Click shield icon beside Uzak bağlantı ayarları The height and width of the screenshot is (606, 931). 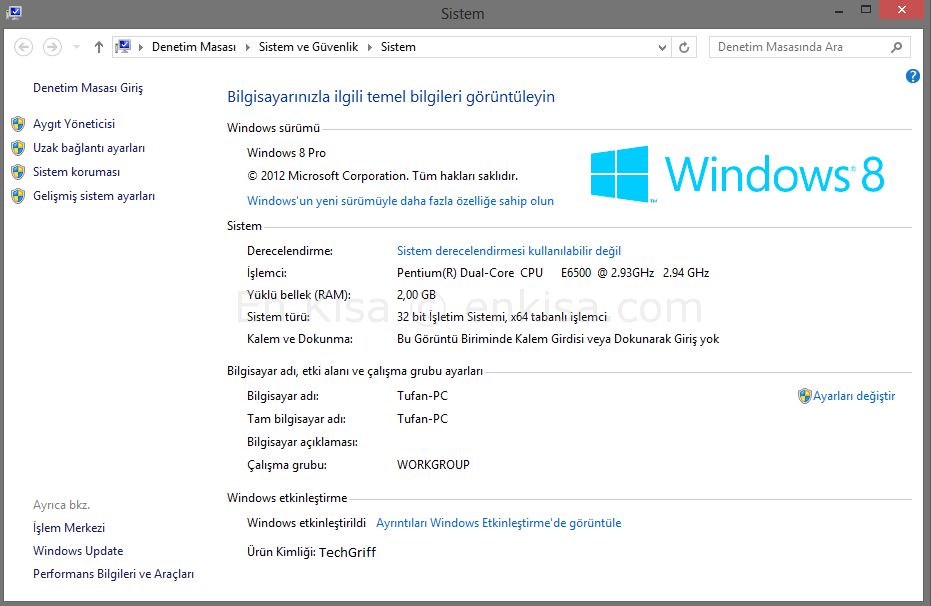point(18,148)
